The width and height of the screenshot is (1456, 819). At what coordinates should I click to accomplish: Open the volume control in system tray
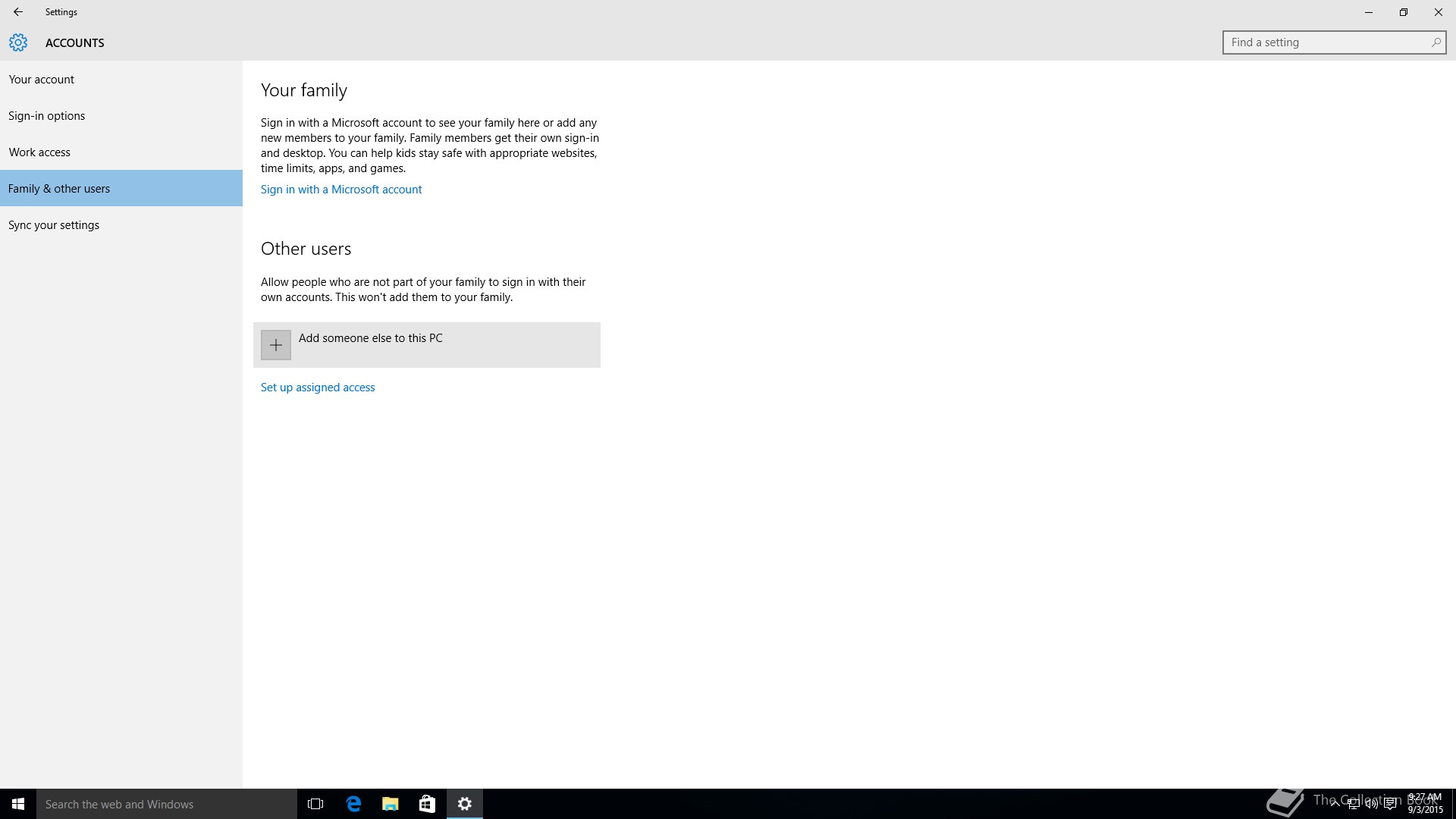point(1371,805)
